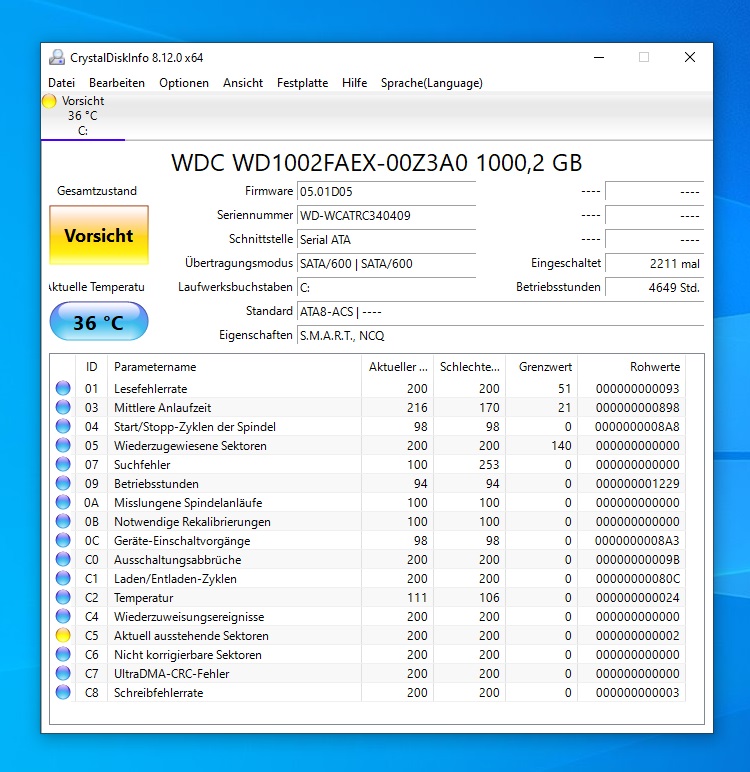Click the status orb for Laden/Entladen-Zyklen
This screenshot has height=772, width=750.
tap(63, 579)
